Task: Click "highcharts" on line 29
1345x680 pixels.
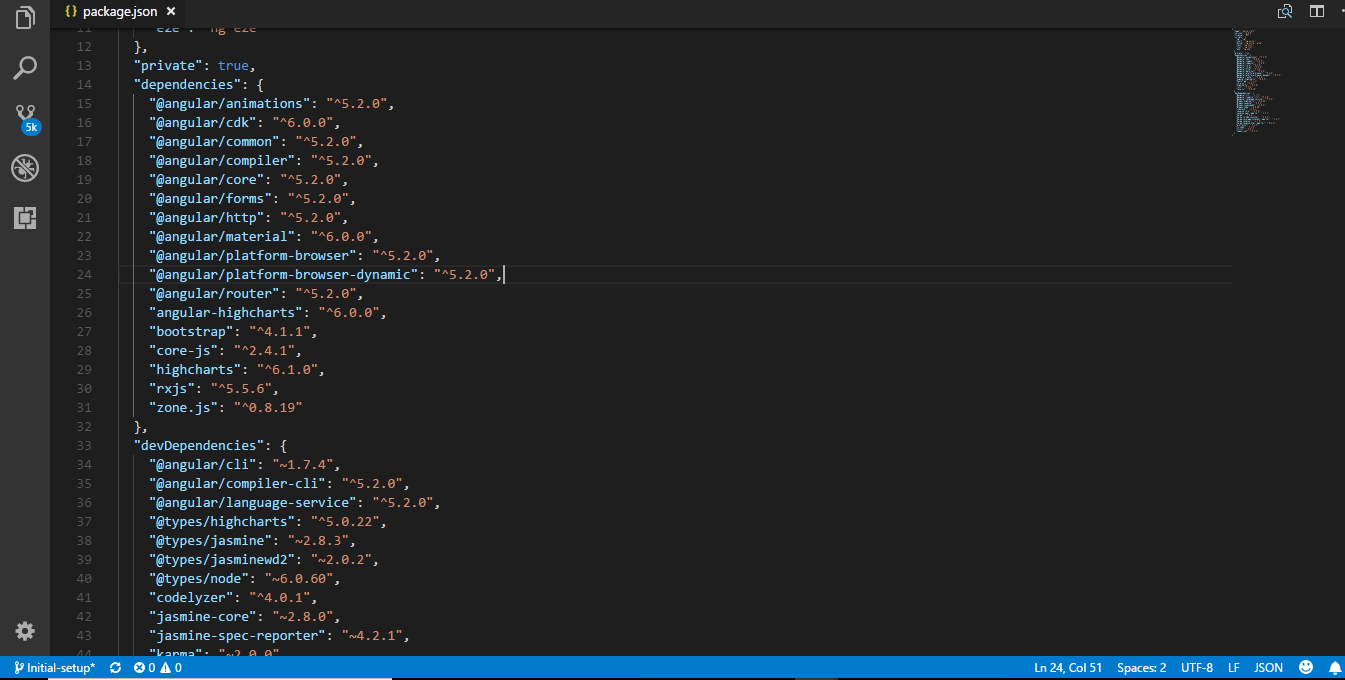Action: coord(195,370)
